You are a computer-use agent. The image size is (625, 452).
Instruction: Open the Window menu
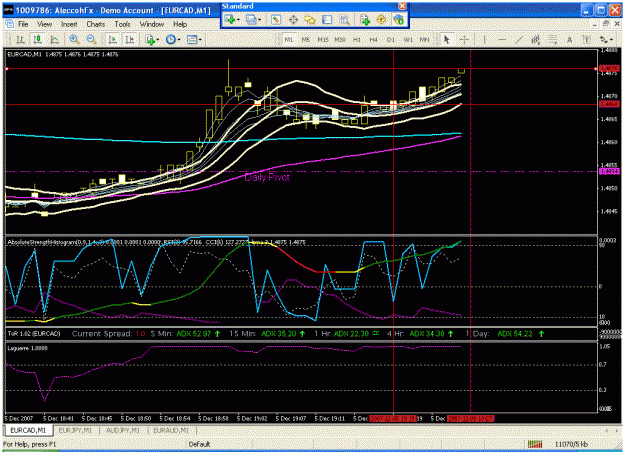[152, 24]
